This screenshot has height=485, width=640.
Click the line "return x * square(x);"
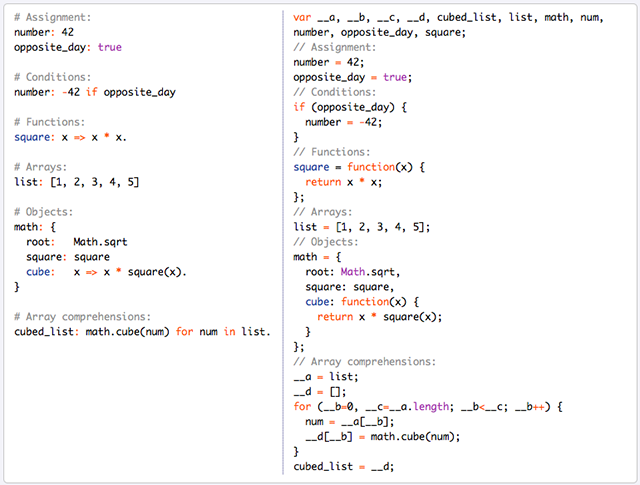click(x=380, y=317)
